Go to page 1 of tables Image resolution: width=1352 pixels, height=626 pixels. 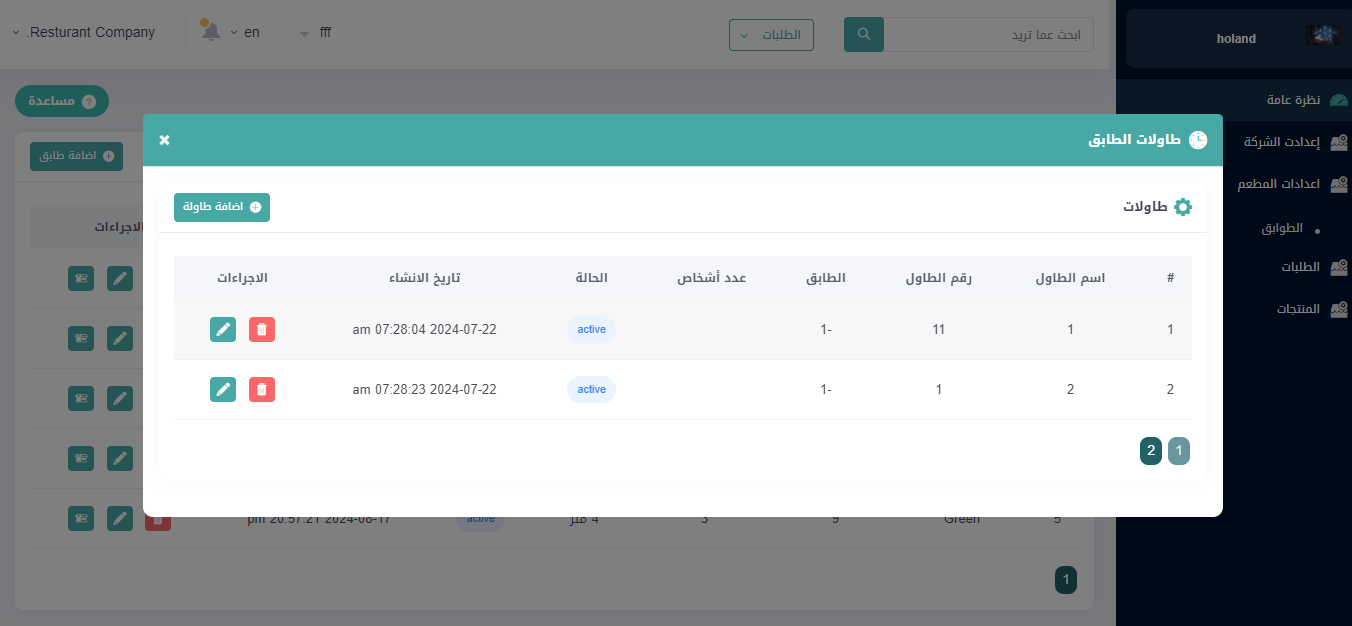click(x=1179, y=451)
